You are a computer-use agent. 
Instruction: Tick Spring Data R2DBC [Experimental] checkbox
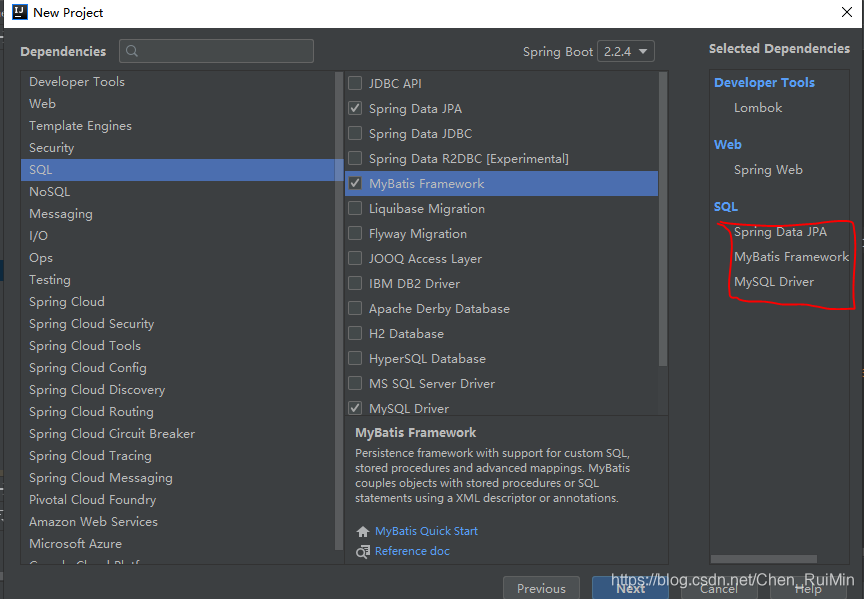(x=355, y=158)
